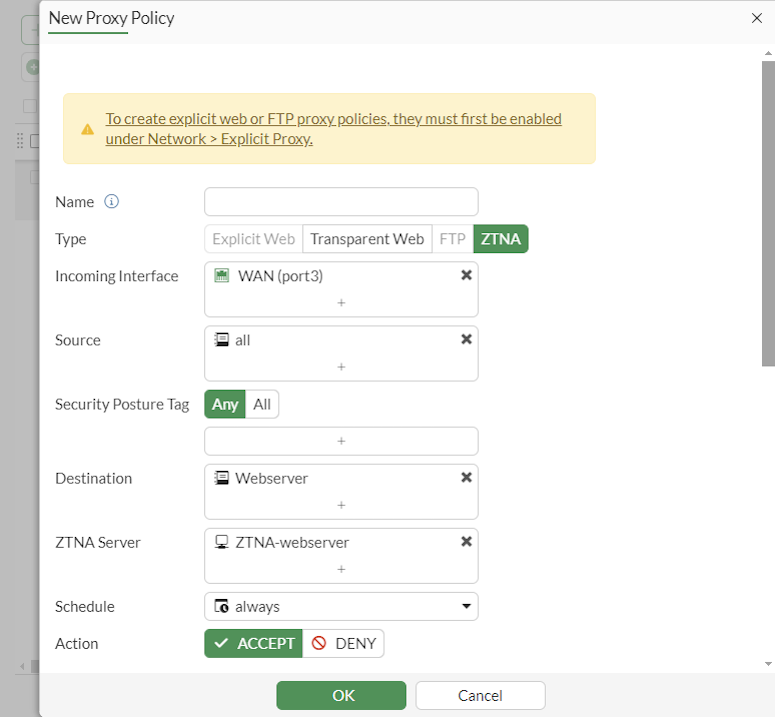
Task: Remove 'all' entry from Source
Action: coord(466,339)
